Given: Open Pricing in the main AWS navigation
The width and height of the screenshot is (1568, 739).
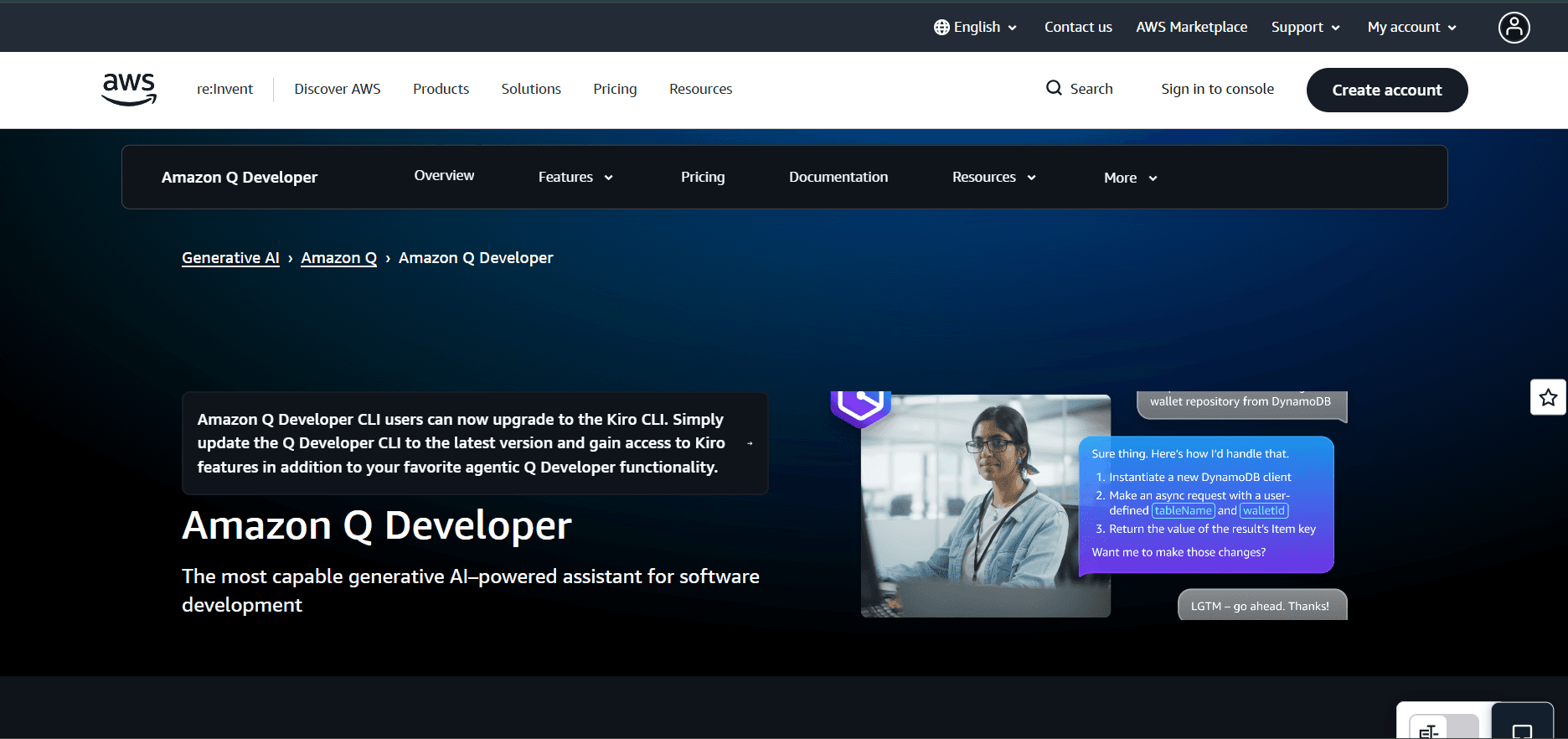Looking at the screenshot, I should tap(615, 89).
